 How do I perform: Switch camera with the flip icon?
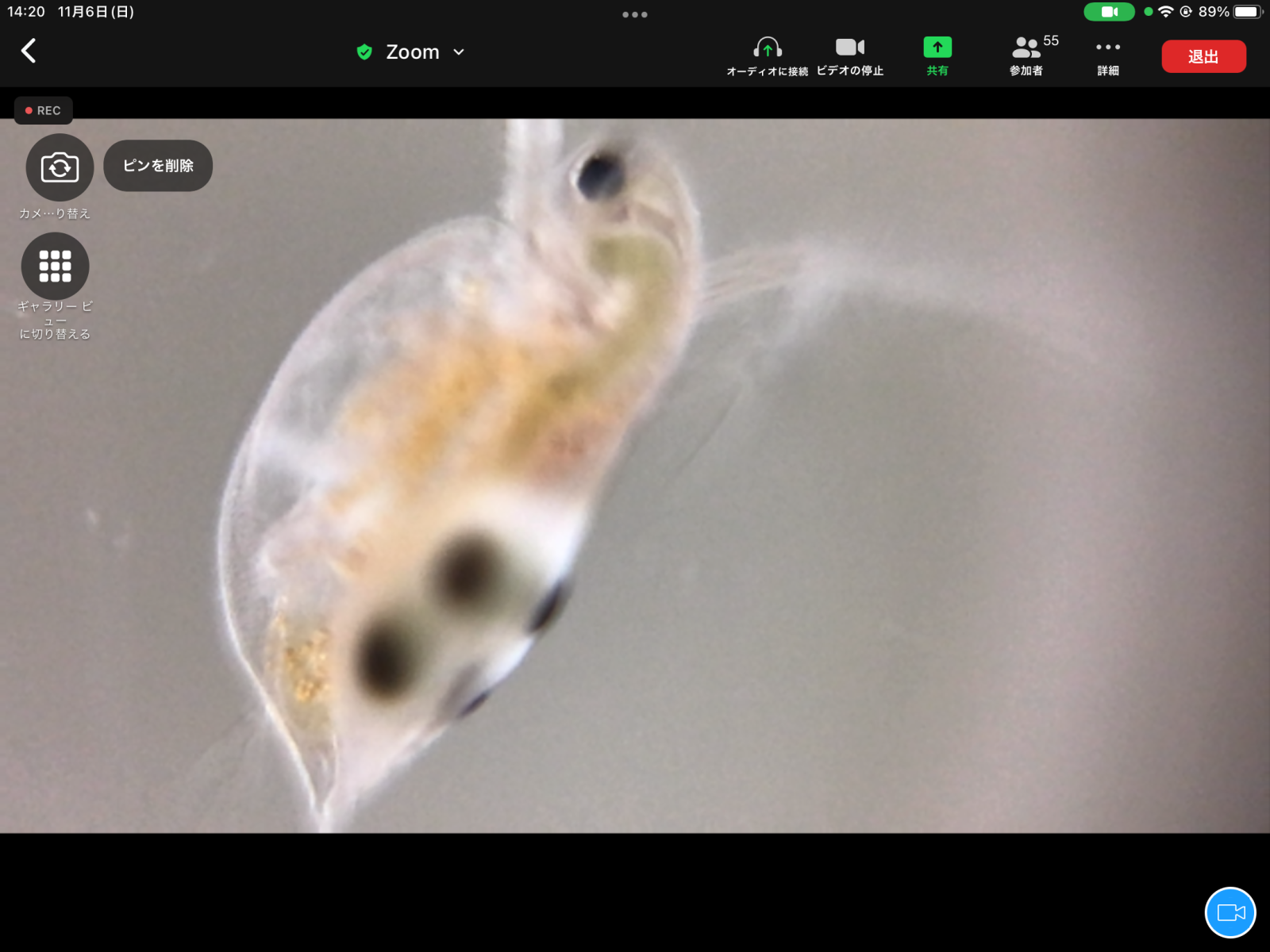[x=60, y=167]
